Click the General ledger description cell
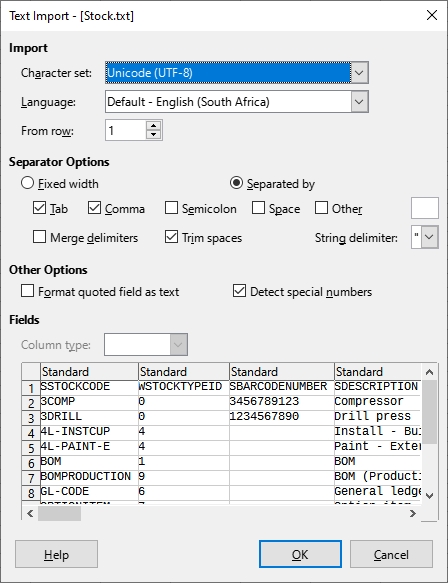Image resolution: width=448 pixels, height=583 pixels. (377, 492)
